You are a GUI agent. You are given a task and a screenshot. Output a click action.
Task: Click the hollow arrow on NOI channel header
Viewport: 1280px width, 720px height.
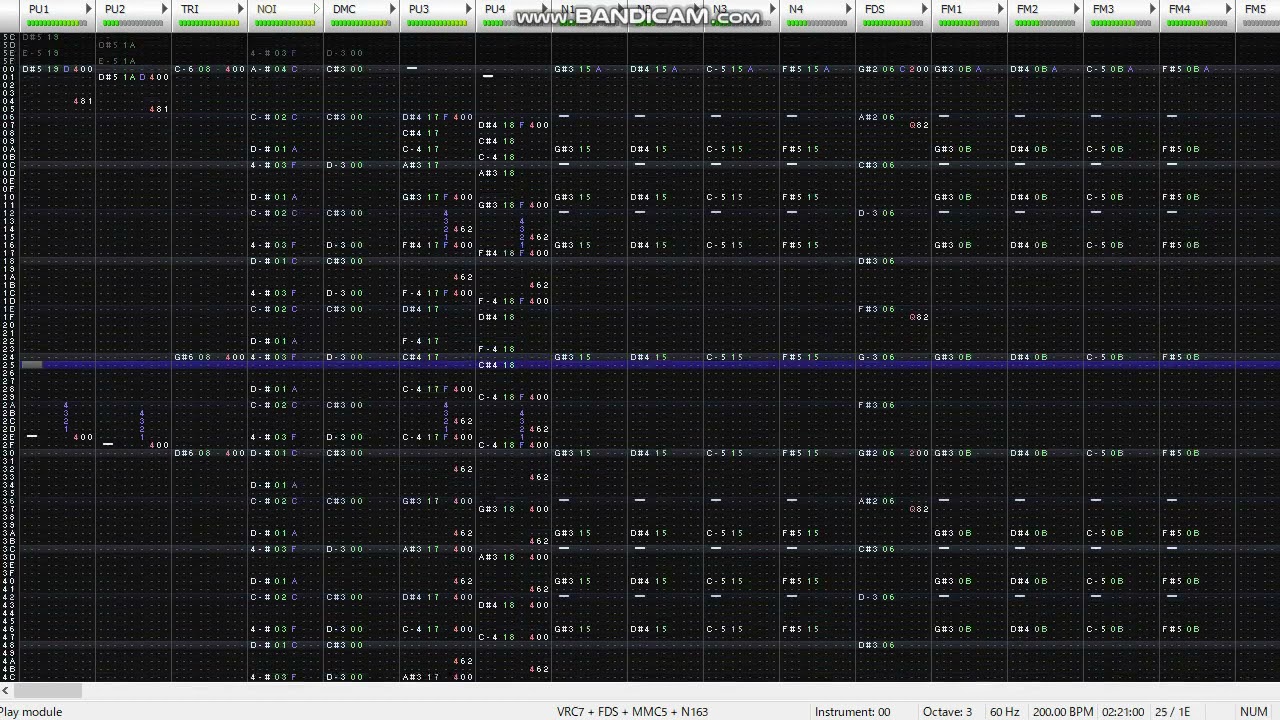point(317,9)
